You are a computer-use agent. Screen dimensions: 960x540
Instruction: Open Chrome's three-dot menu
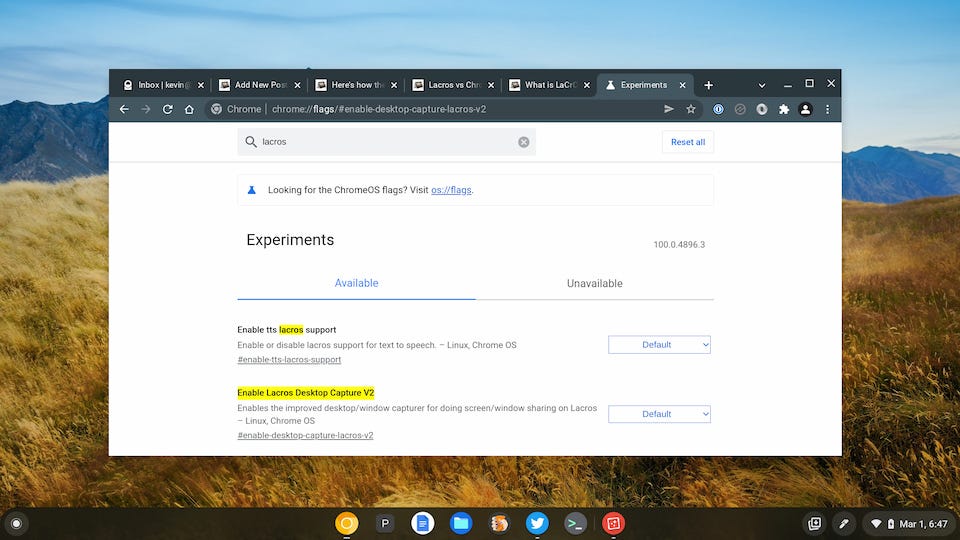[827, 109]
